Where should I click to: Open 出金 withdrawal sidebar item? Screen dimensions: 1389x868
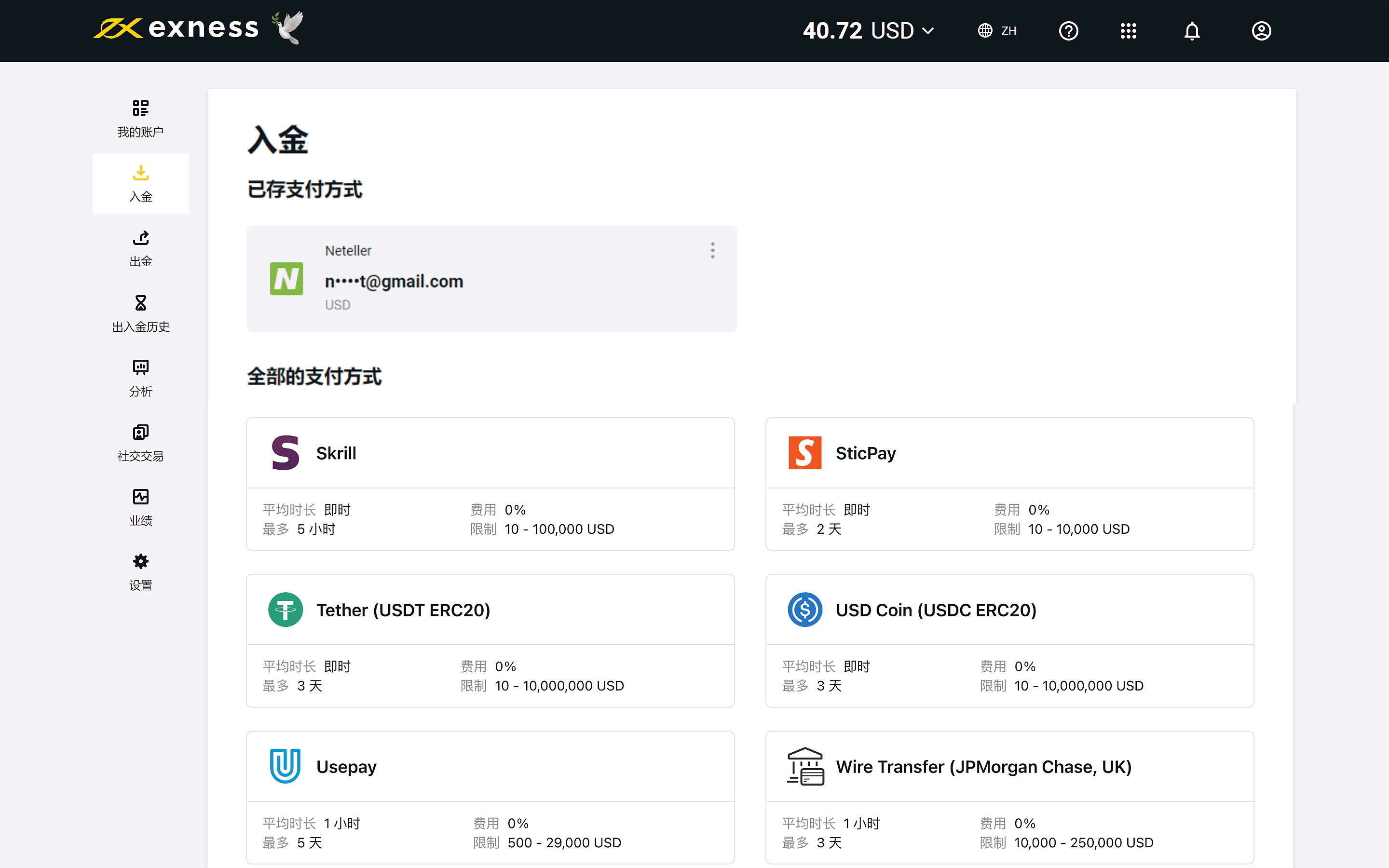tap(141, 248)
